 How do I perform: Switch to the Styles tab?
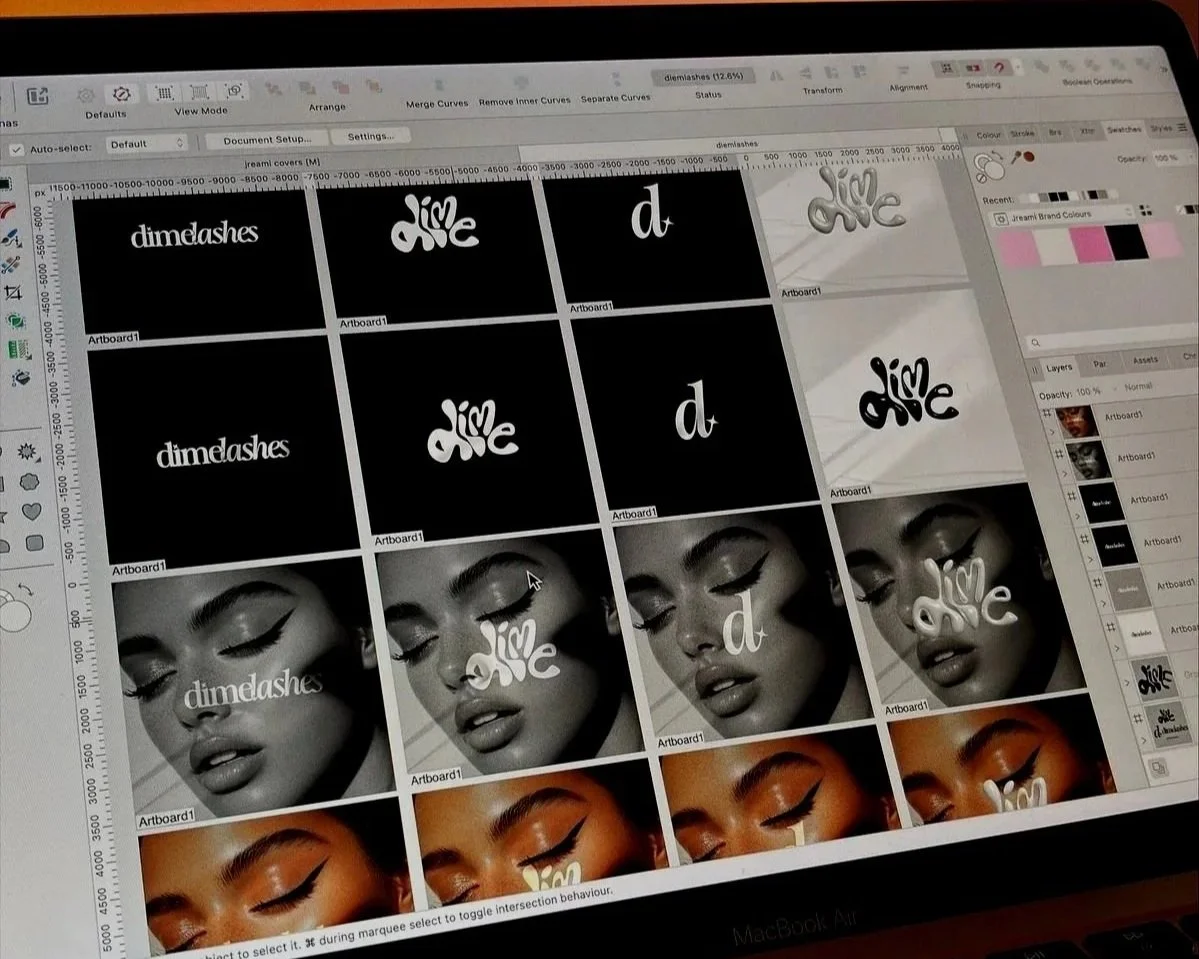coord(1161,128)
